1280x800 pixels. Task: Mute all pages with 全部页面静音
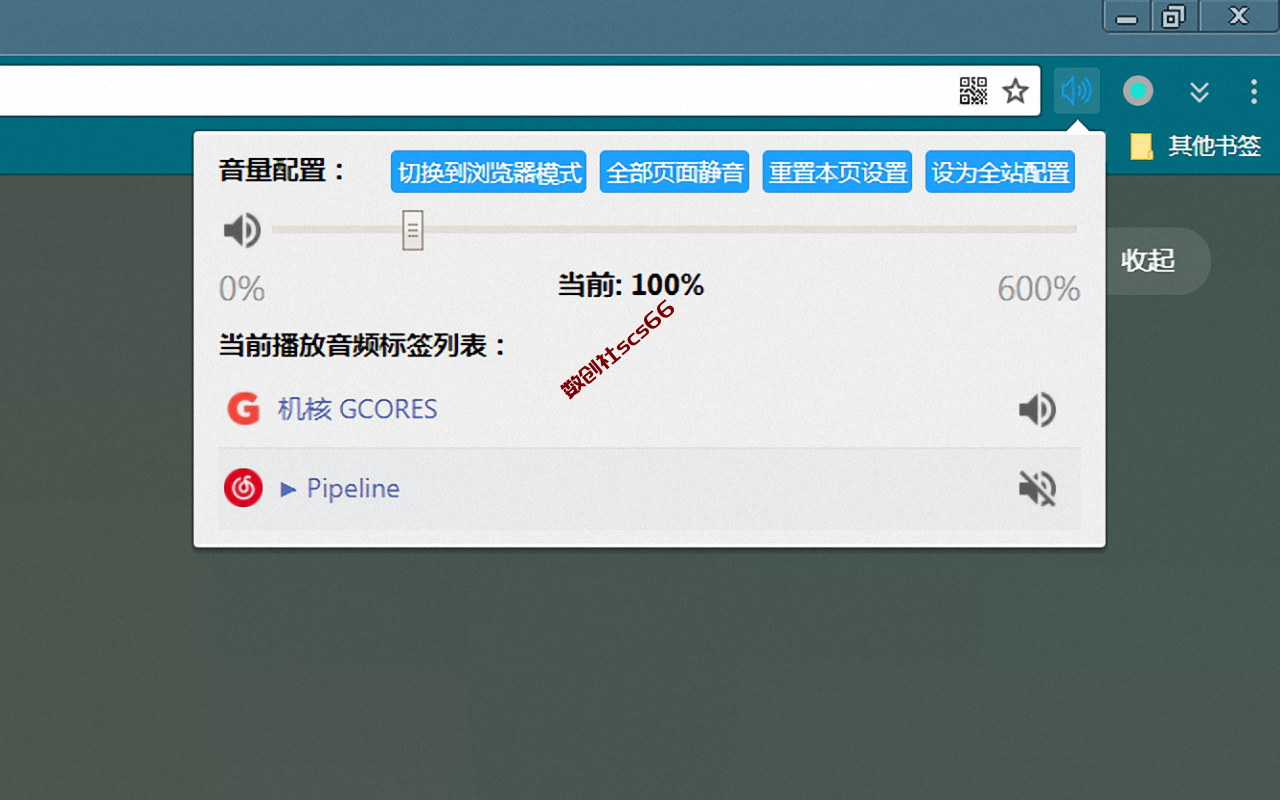[675, 172]
